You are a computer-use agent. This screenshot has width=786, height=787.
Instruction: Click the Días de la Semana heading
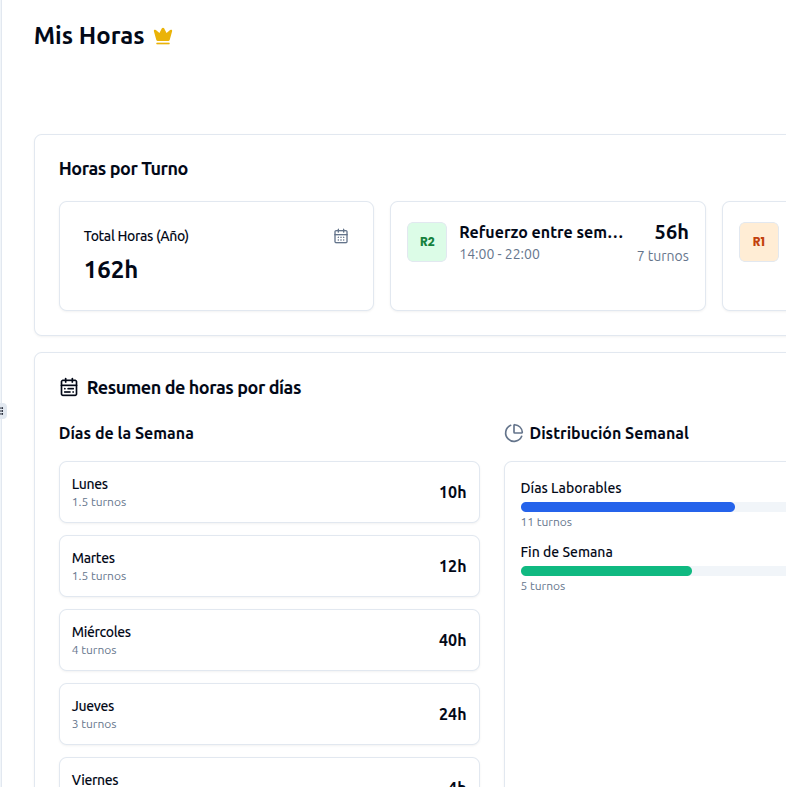[126, 433]
